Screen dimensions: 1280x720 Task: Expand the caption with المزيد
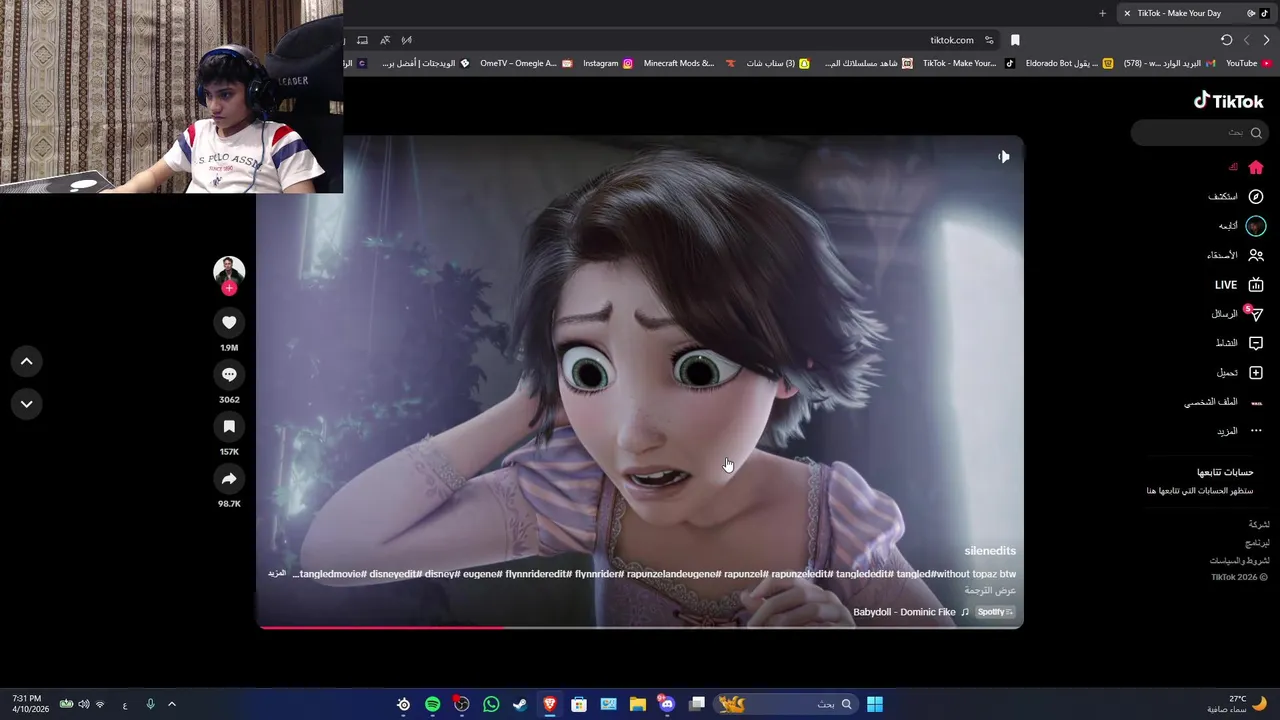click(277, 574)
